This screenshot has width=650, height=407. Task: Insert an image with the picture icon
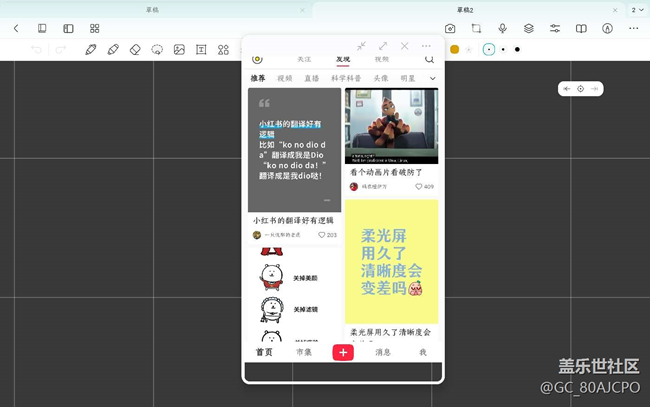tap(179, 50)
